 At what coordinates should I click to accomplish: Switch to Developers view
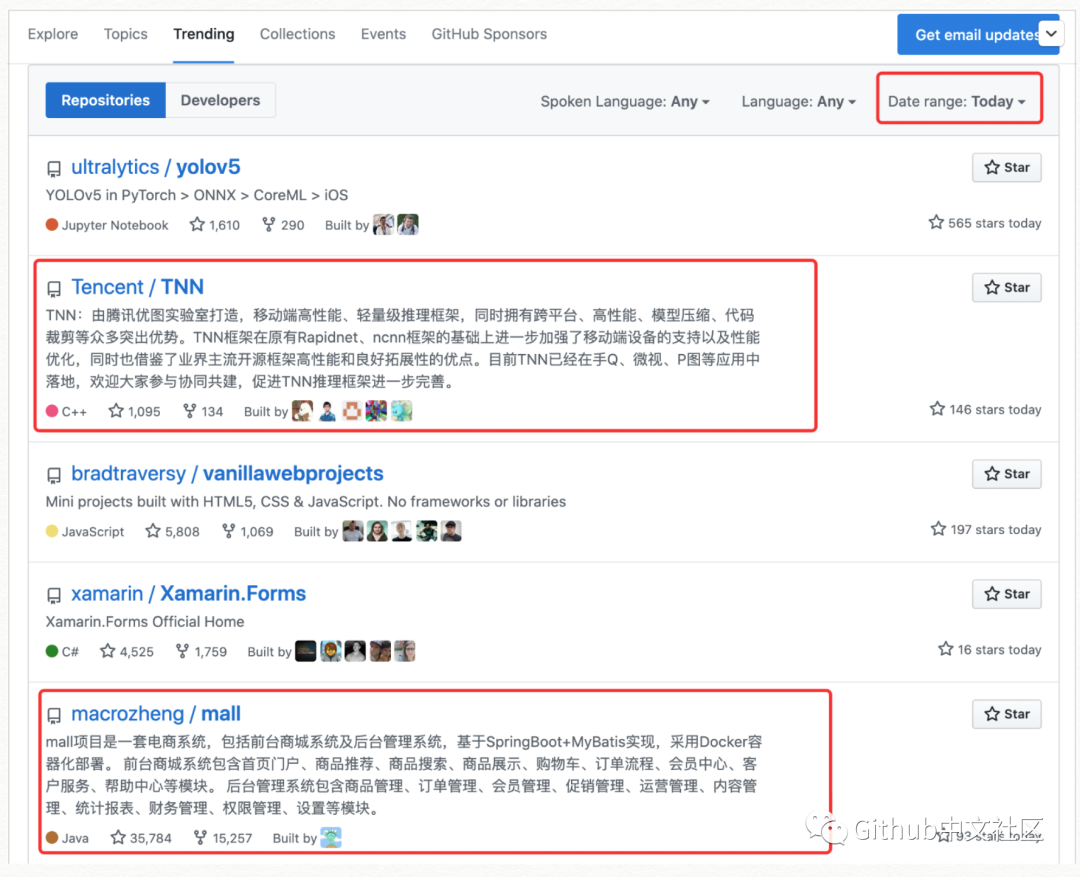point(220,100)
